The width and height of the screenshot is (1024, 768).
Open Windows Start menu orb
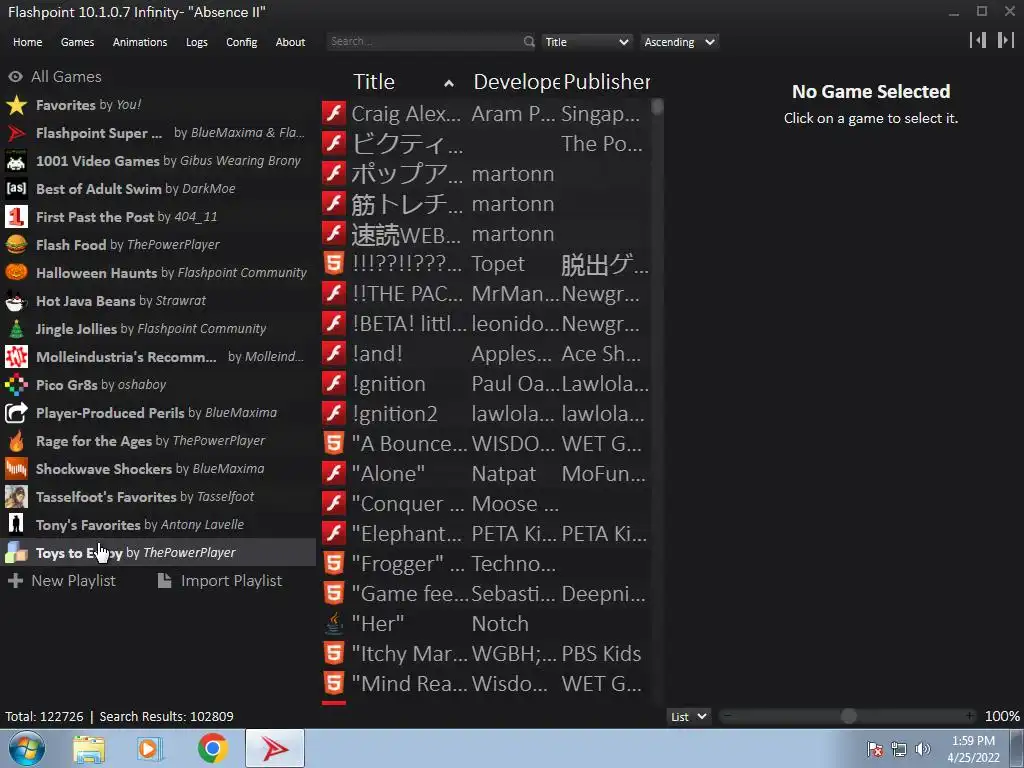pos(27,748)
